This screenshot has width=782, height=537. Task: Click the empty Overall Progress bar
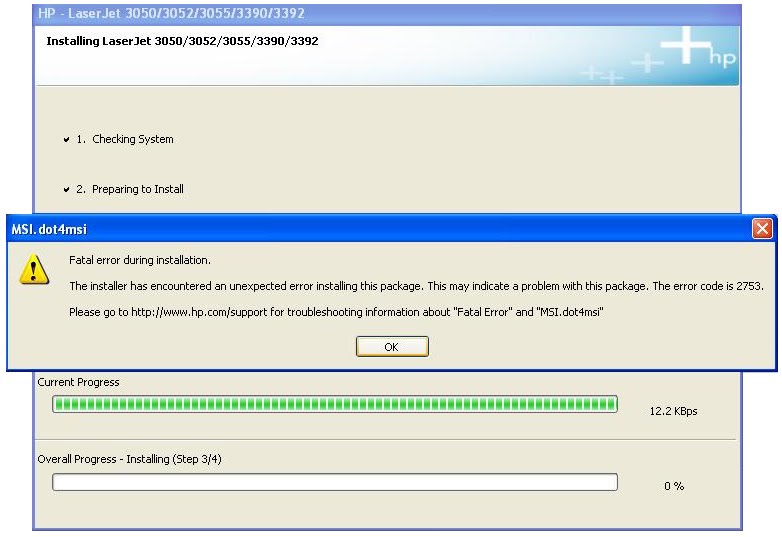click(335, 482)
